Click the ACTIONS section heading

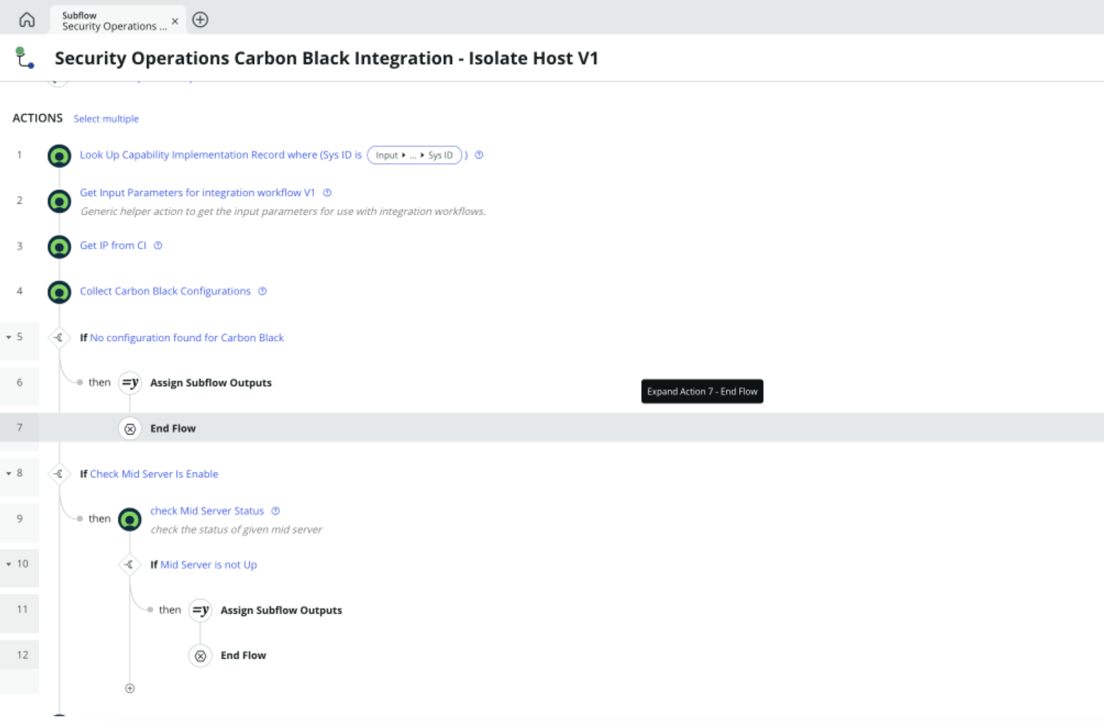[37, 118]
